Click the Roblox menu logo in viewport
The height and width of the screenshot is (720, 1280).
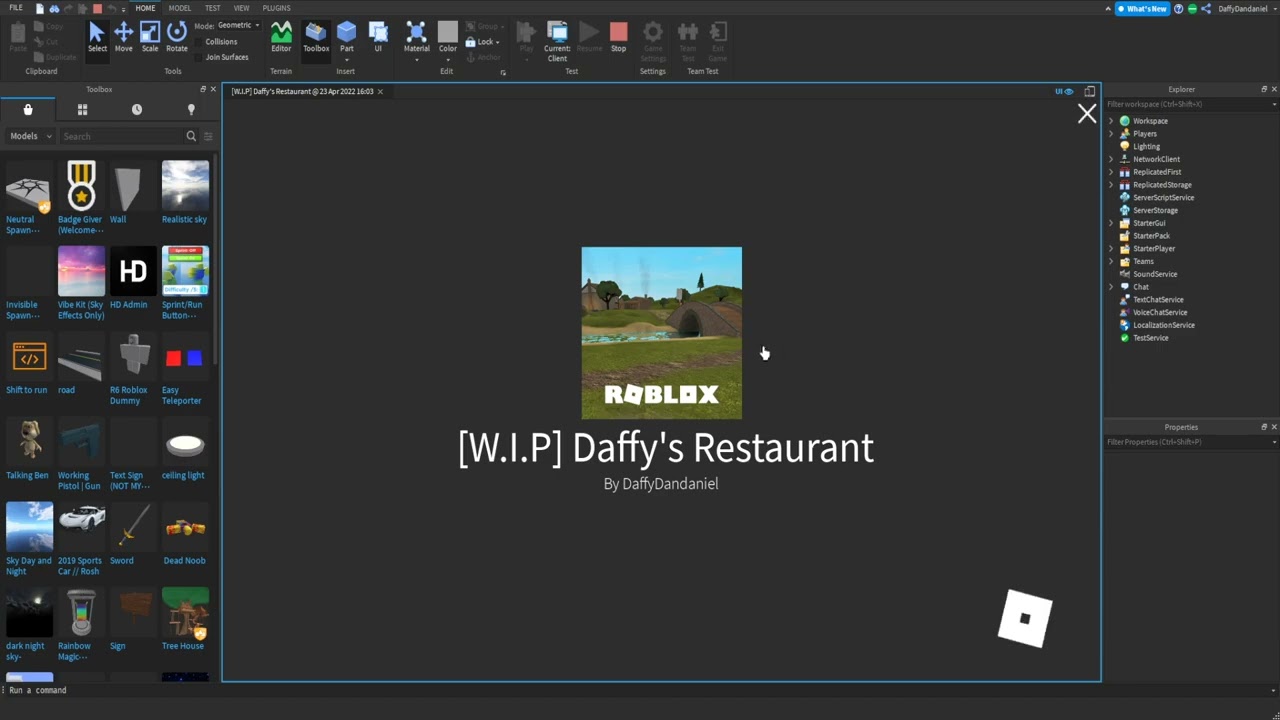click(x=1025, y=618)
